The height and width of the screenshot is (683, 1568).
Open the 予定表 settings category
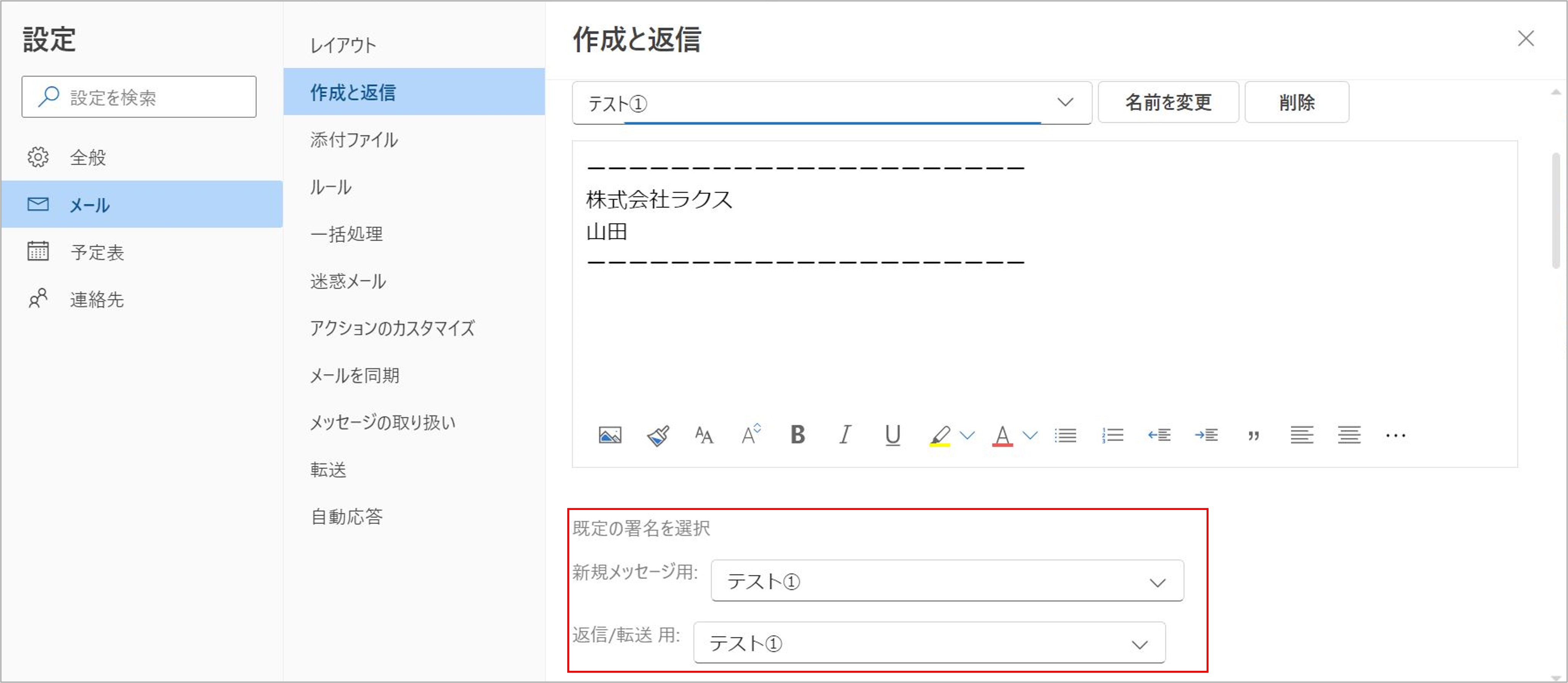click(x=142, y=252)
